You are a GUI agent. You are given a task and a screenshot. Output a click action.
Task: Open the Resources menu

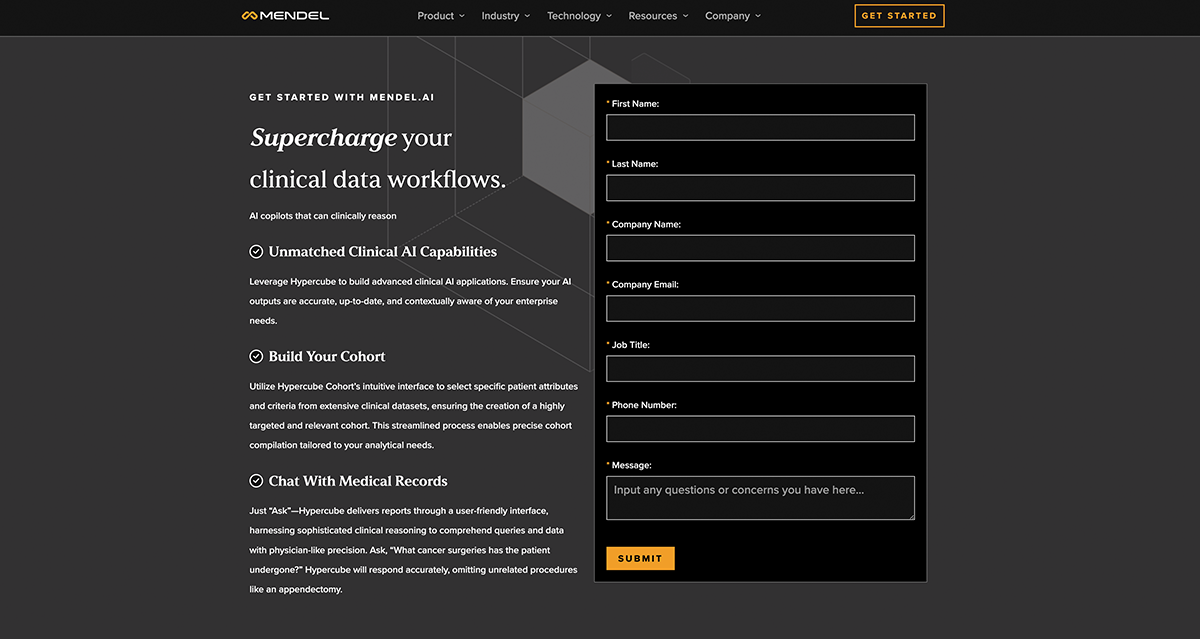[x=659, y=16]
